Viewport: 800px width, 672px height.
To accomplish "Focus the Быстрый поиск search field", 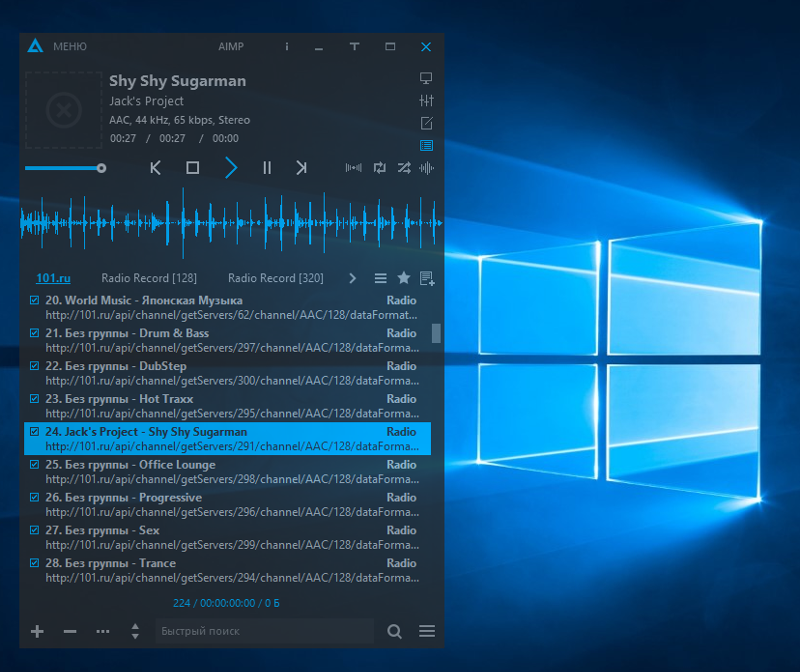I will (265, 631).
